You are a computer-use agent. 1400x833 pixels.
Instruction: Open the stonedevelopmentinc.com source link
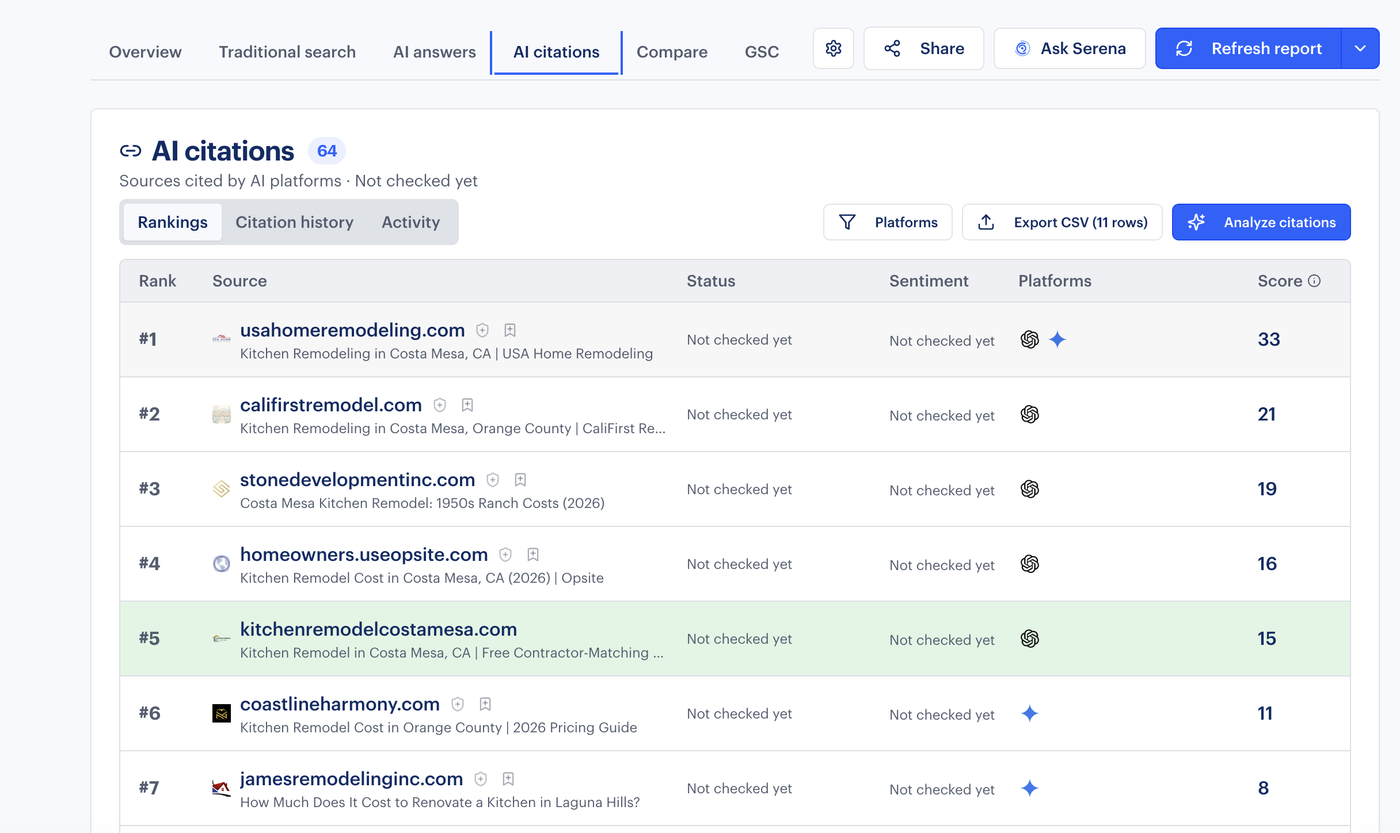[x=358, y=480]
